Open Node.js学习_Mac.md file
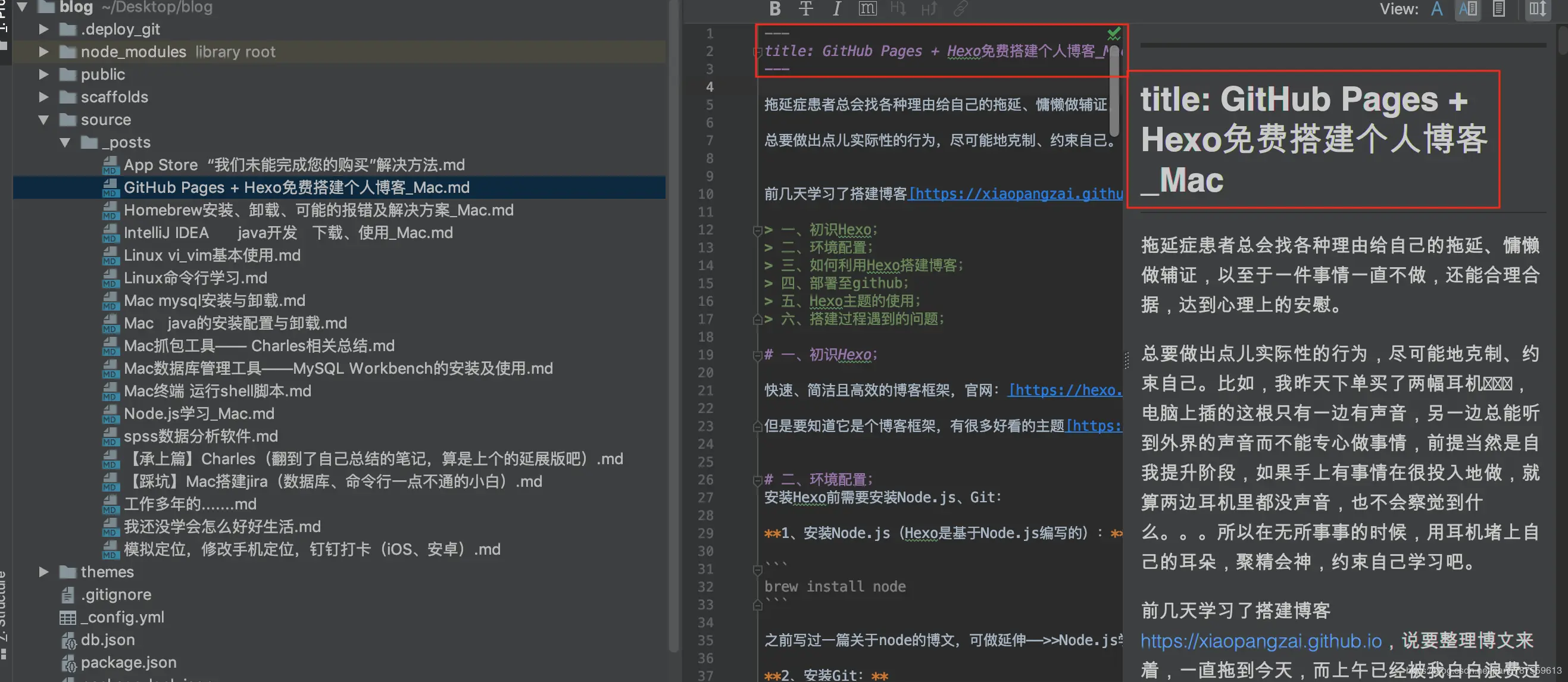 [198, 414]
